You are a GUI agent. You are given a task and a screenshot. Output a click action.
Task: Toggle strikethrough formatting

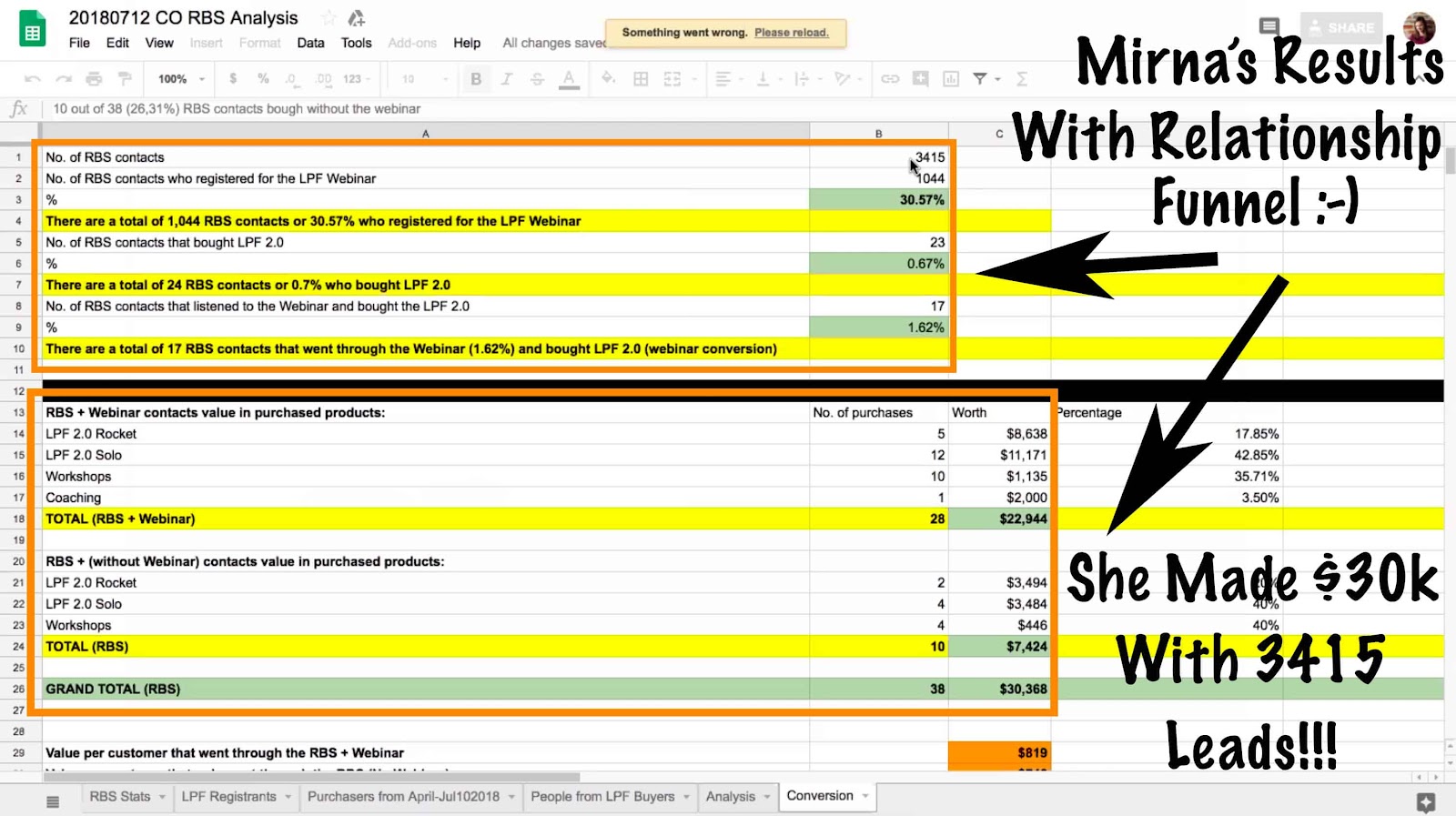[537, 79]
